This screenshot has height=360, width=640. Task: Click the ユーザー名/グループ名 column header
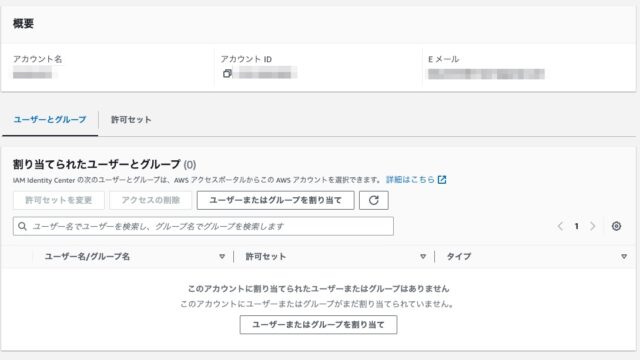tap(87, 256)
